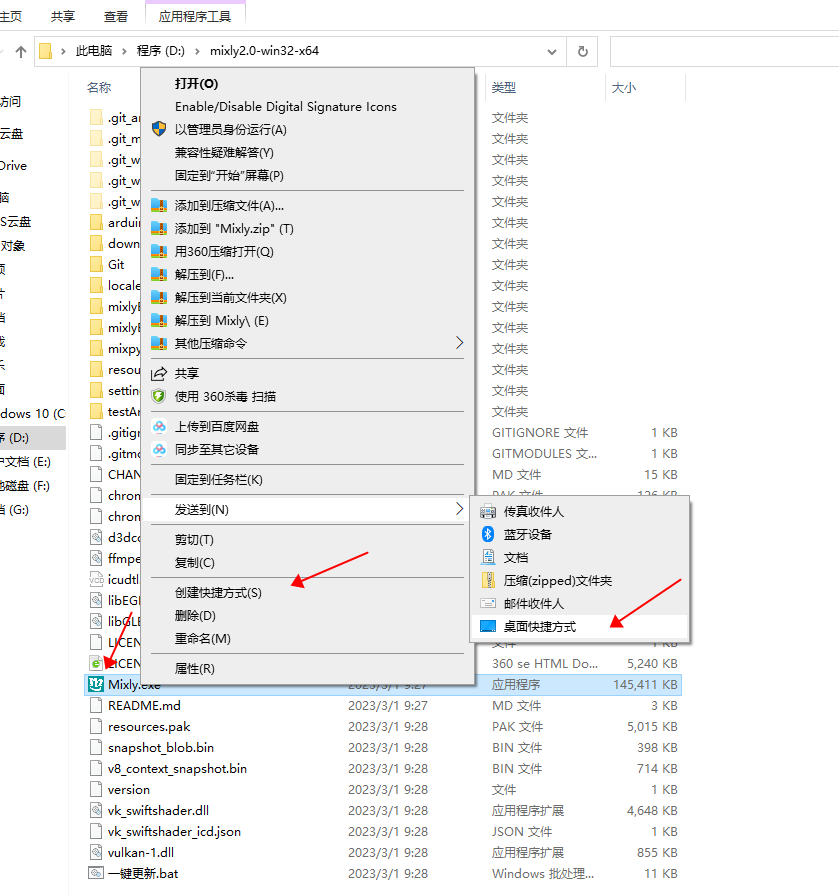The width and height of the screenshot is (839, 896).
Task: Click the 360 antivirus scan shield icon
Action: [158, 396]
